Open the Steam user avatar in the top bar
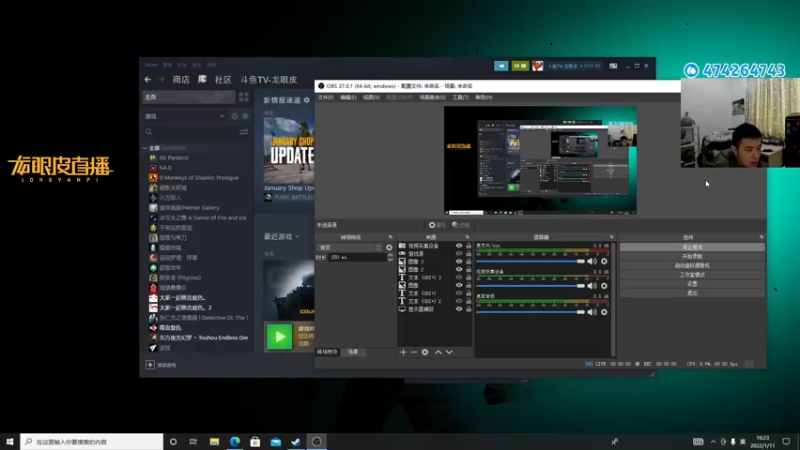The image size is (800, 450). point(538,66)
